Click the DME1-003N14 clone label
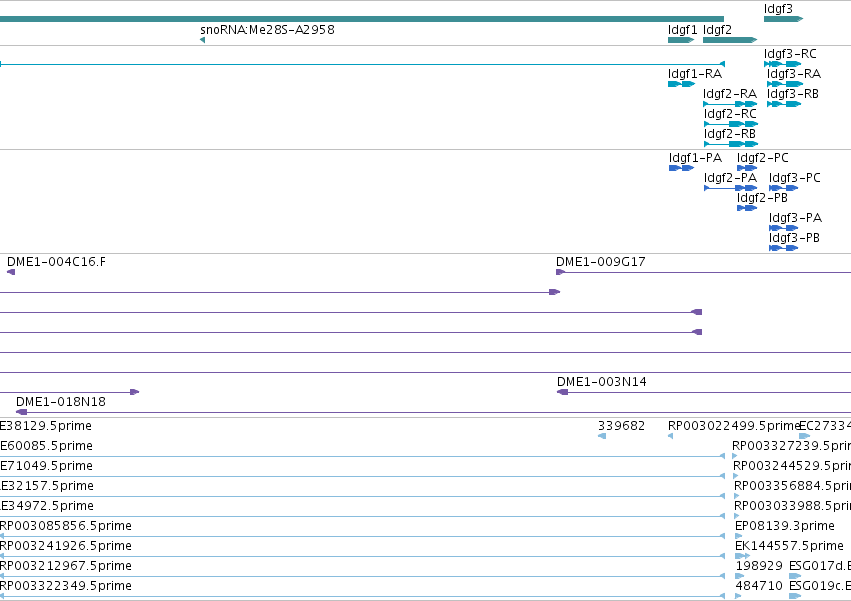 [x=602, y=382]
